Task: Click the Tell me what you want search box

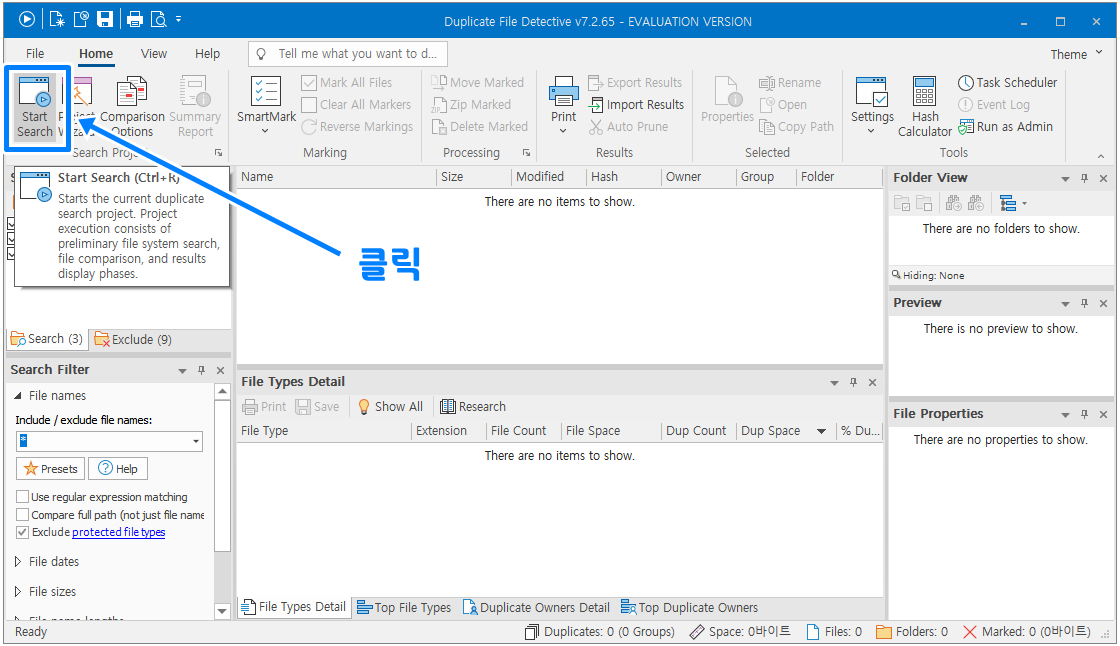Action: [348, 54]
